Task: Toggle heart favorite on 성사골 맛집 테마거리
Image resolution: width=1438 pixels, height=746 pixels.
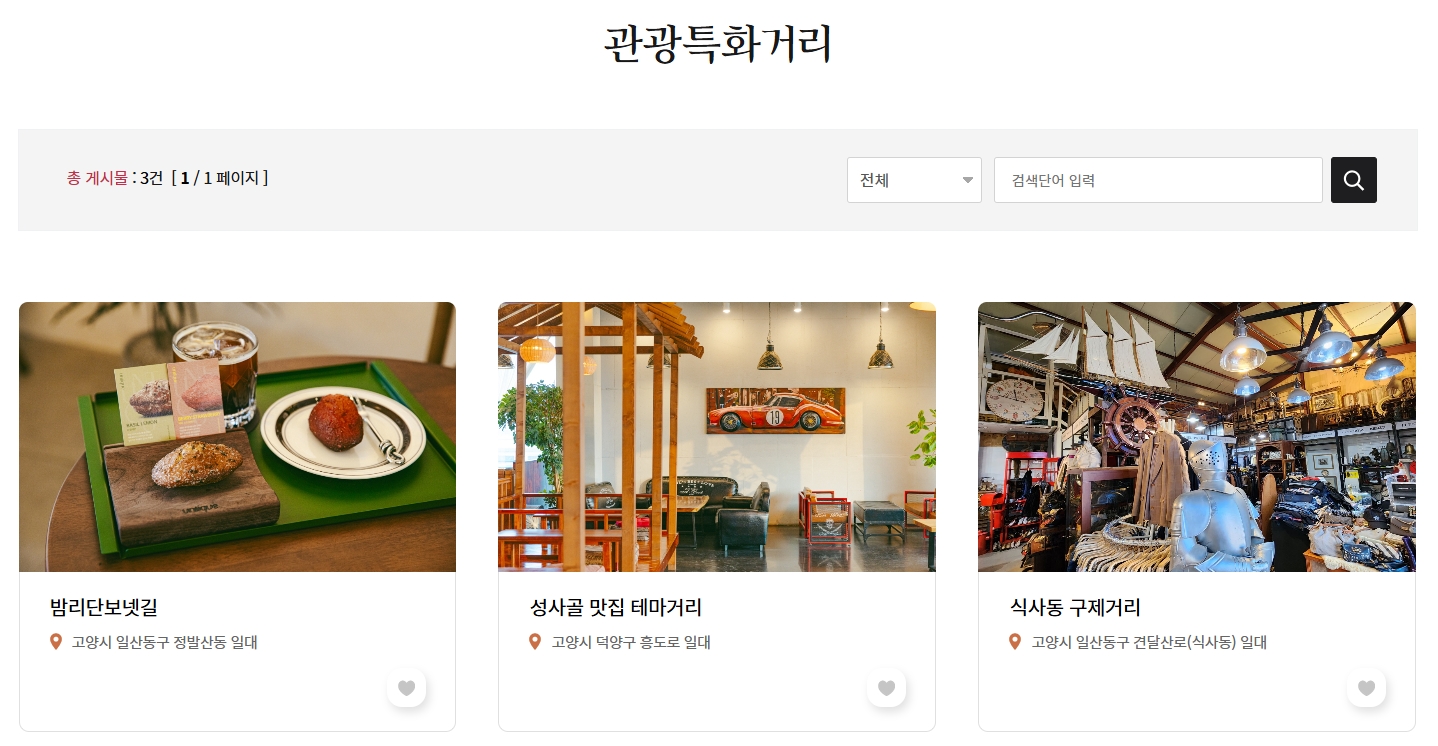Action: tap(886, 688)
